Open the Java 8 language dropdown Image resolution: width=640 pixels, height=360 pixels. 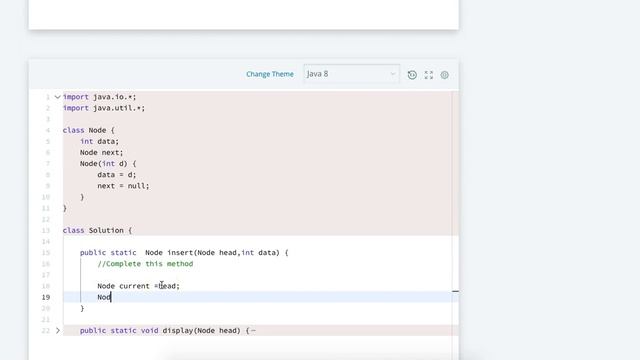point(351,74)
